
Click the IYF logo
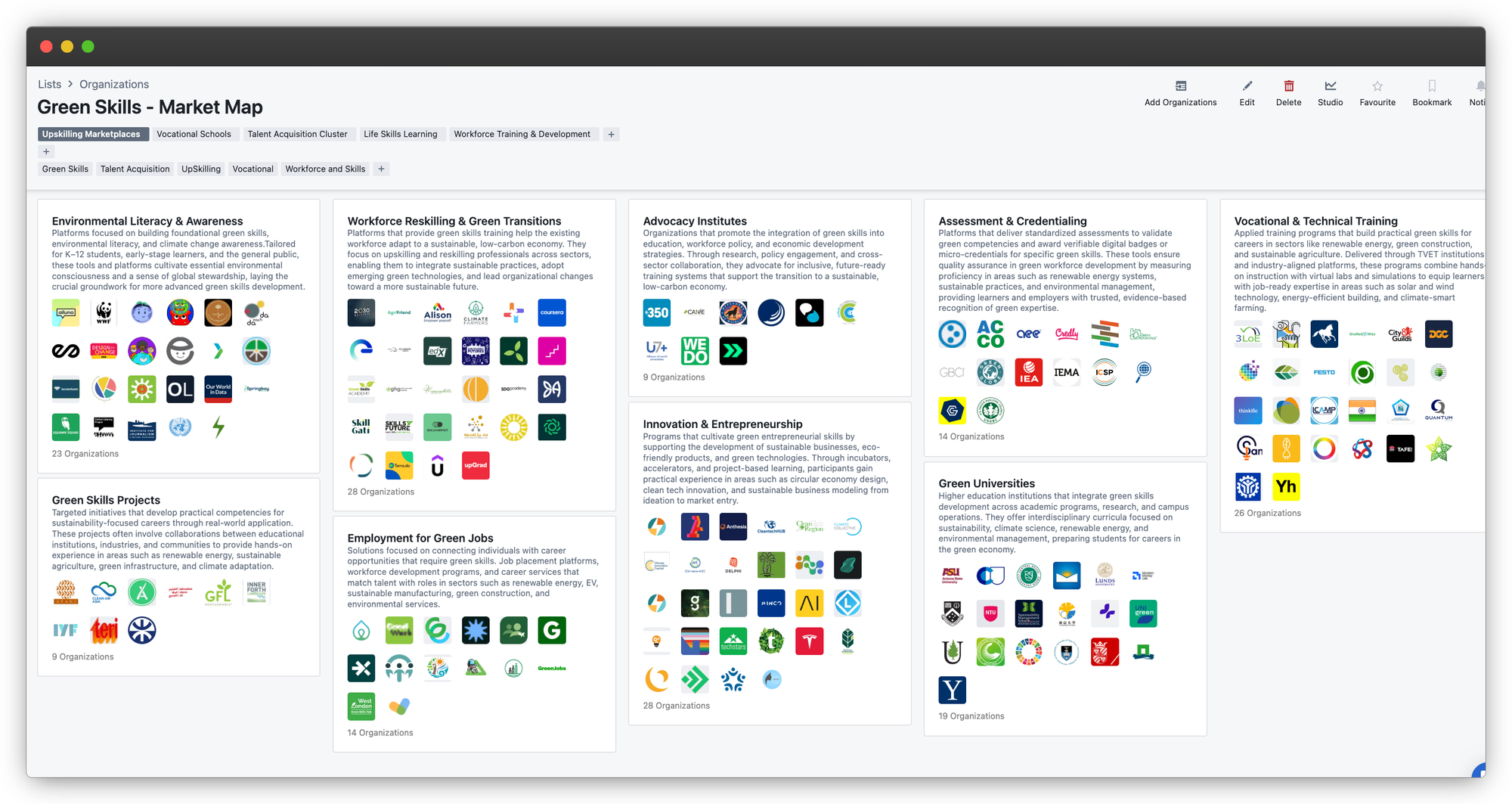[66, 630]
